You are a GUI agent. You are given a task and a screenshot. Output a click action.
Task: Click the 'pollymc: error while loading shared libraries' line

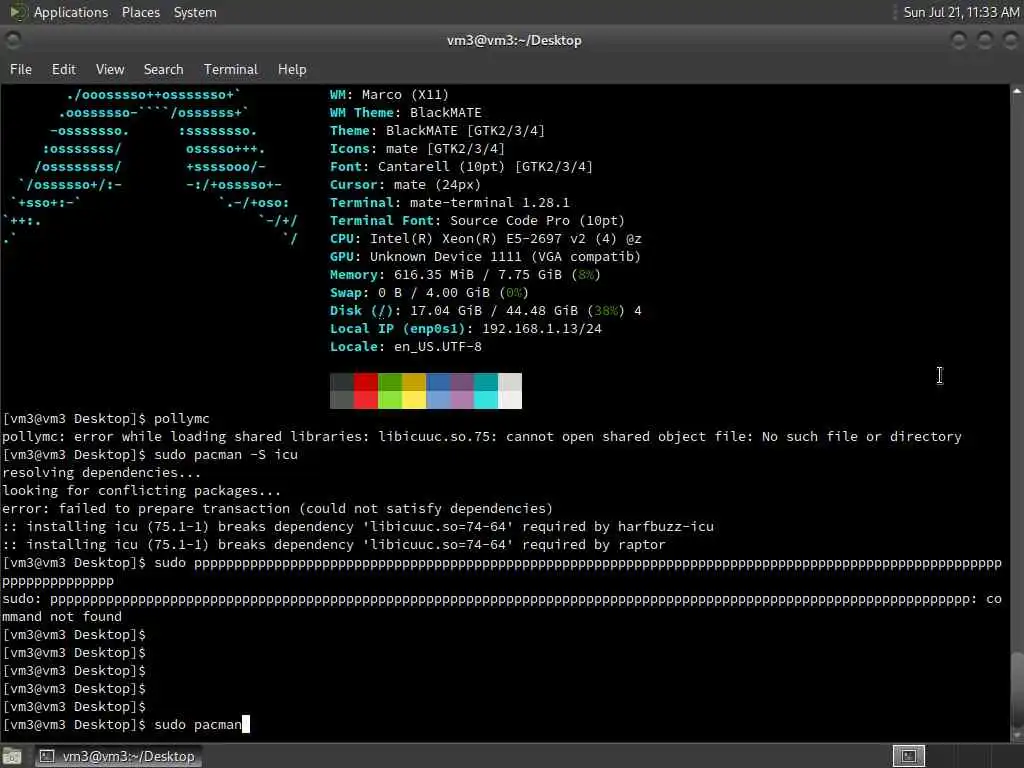pyautogui.click(x=482, y=436)
